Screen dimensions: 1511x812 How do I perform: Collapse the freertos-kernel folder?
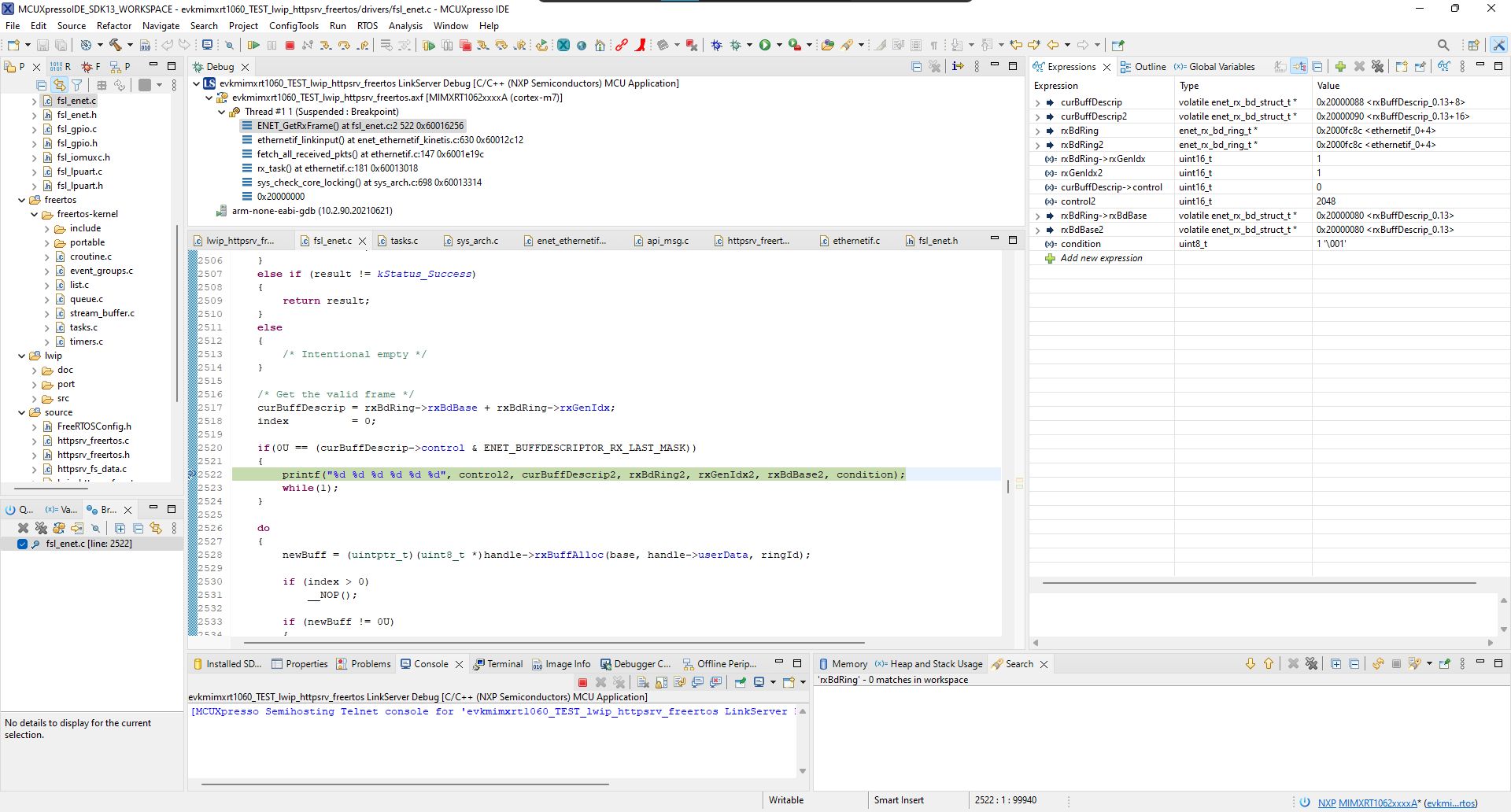(x=32, y=214)
